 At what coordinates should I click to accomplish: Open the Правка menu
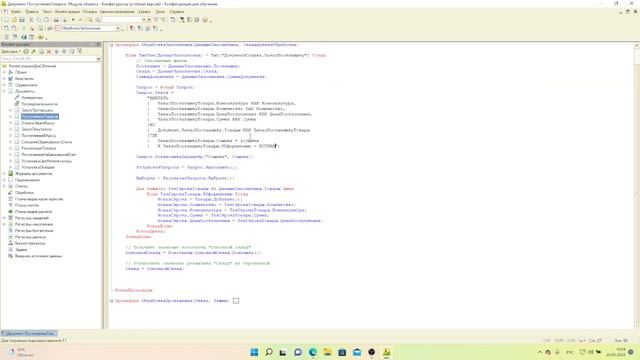point(31,12)
